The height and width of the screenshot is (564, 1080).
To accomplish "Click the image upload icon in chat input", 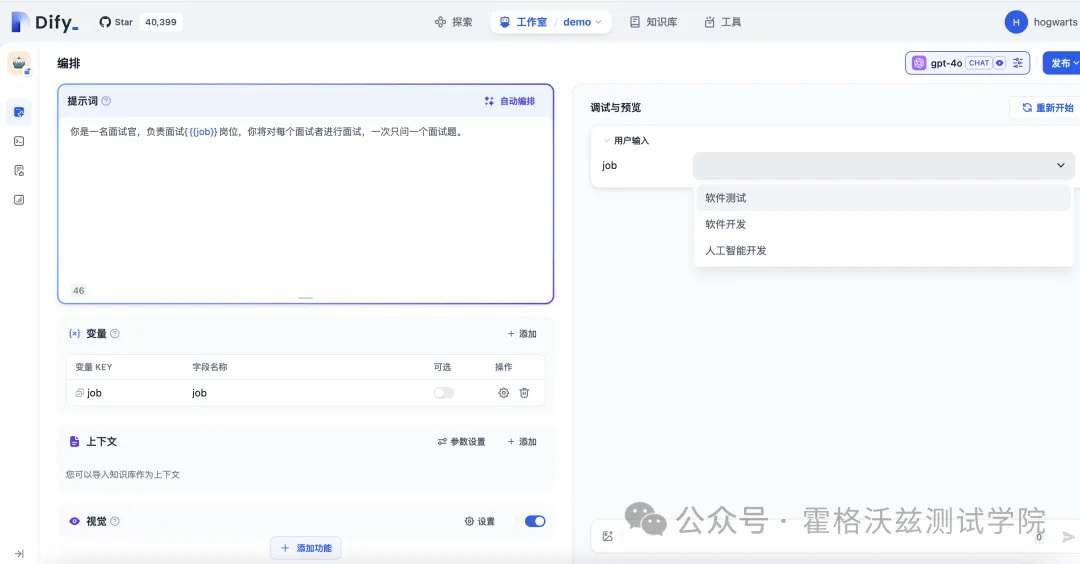I will 608,536.
